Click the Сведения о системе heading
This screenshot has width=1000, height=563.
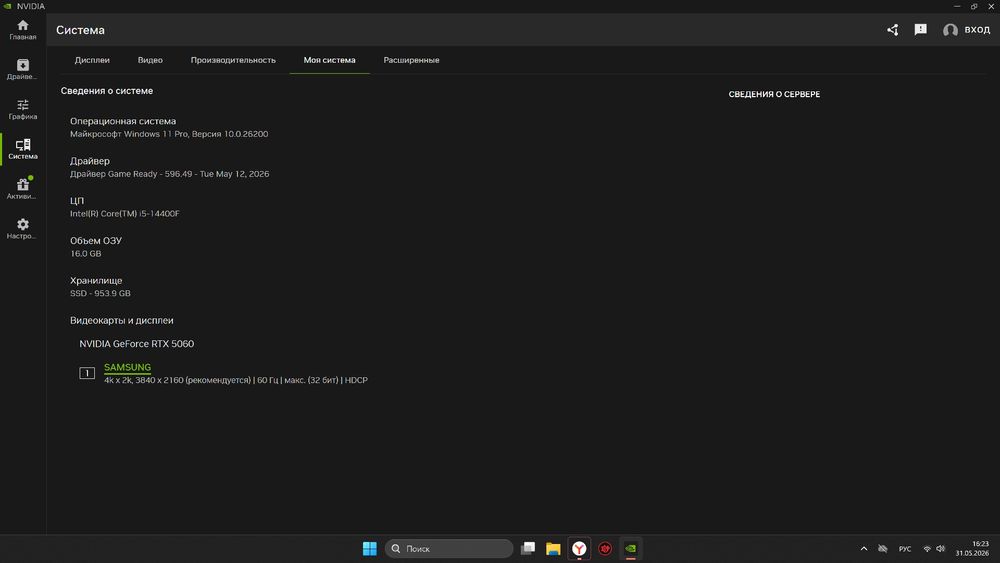tap(107, 91)
